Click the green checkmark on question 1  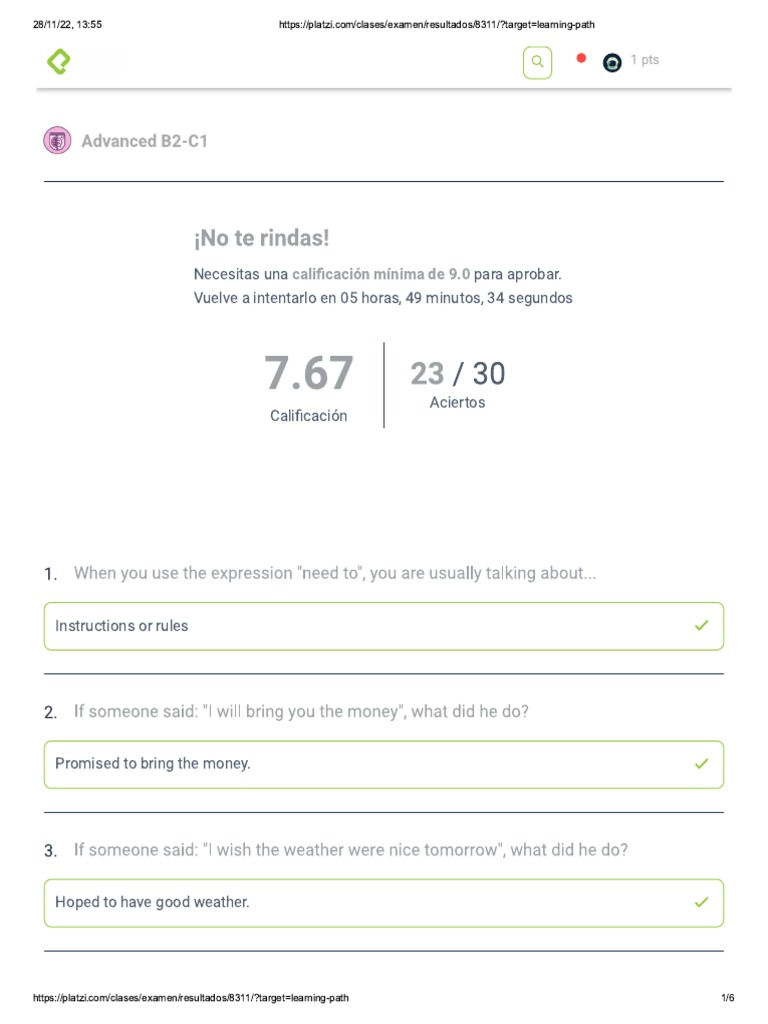click(x=701, y=626)
